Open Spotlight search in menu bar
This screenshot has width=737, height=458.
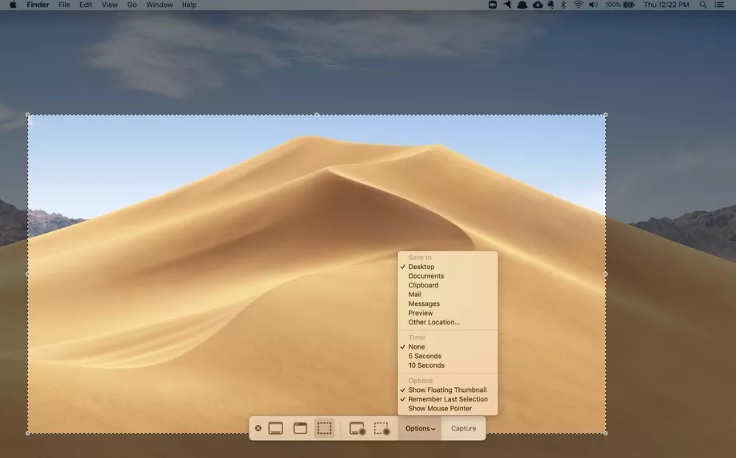(x=703, y=5)
